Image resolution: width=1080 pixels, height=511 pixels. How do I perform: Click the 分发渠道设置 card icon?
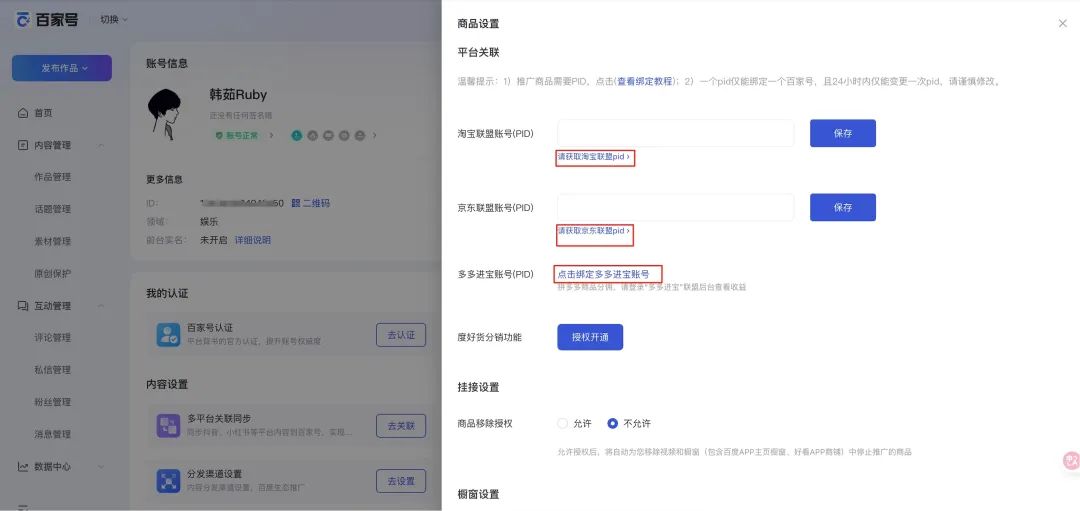168,481
